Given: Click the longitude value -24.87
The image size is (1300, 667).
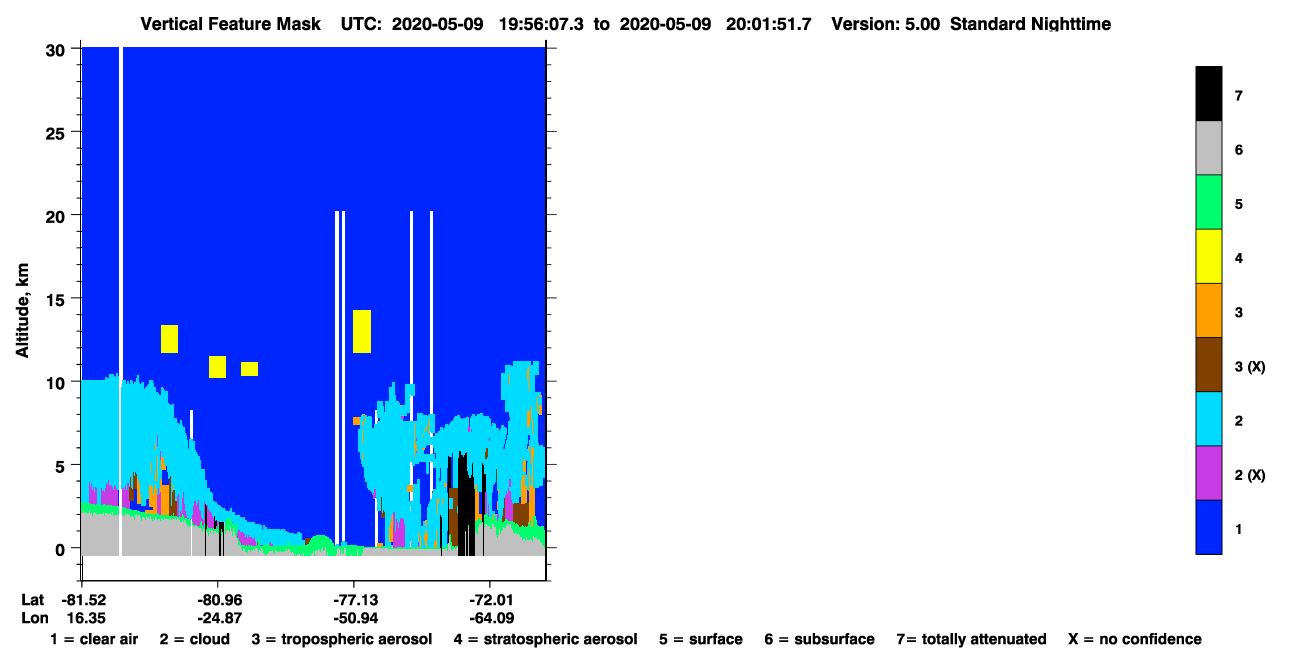Looking at the screenshot, I should 218,618.
